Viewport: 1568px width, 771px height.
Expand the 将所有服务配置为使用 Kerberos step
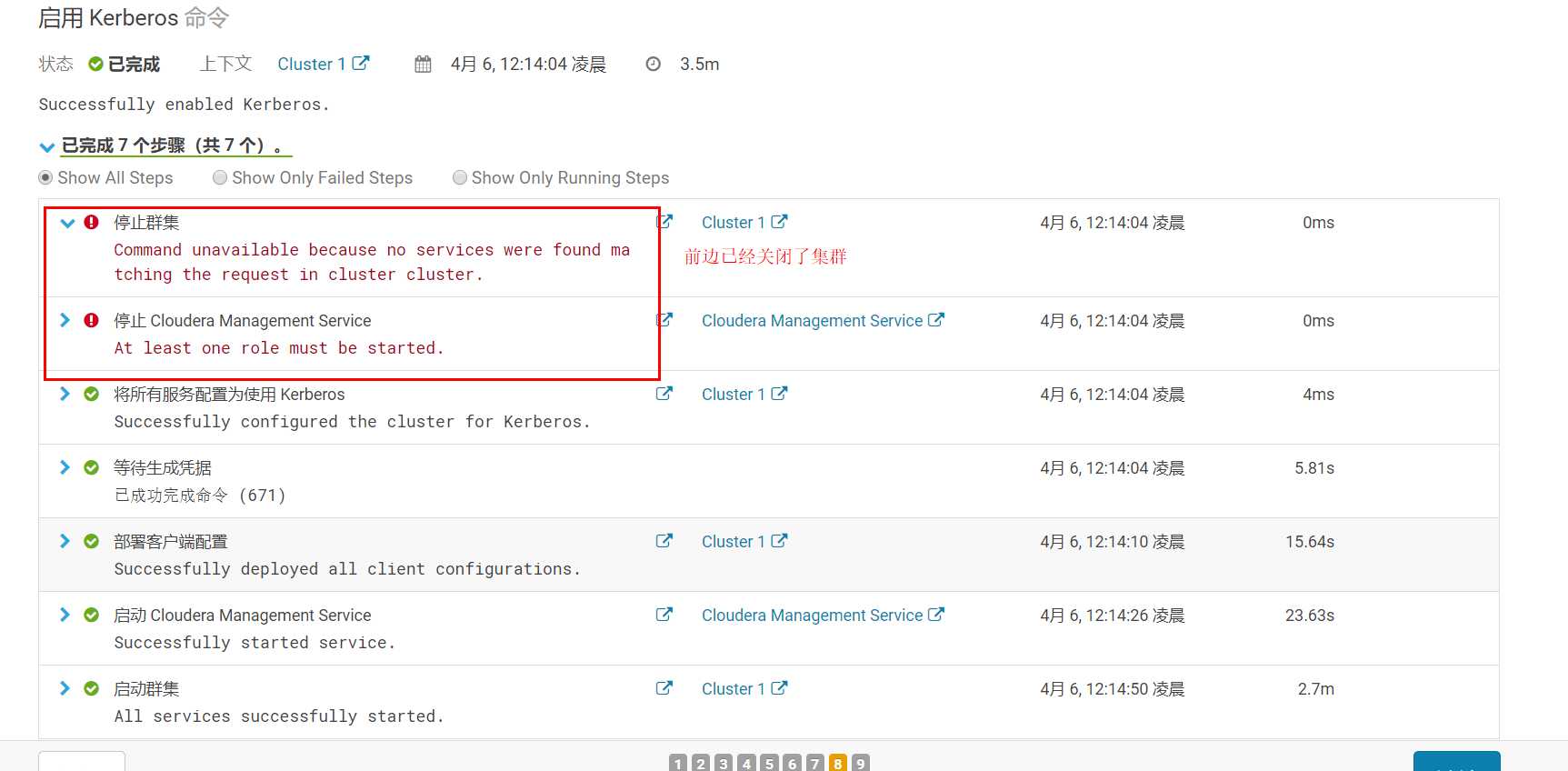point(65,394)
